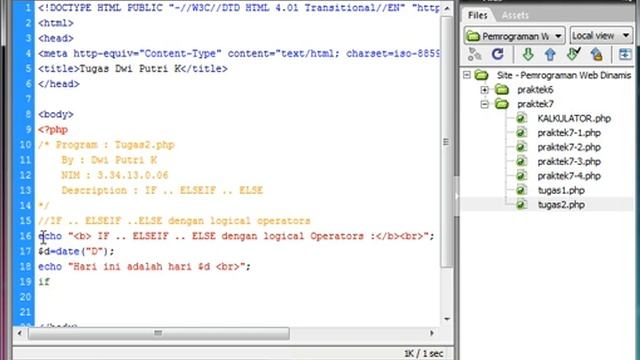Select praktek7-3.php in file tree
This screenshot has height=360, width=640.
pyautogui.click(x=569, y=161)
